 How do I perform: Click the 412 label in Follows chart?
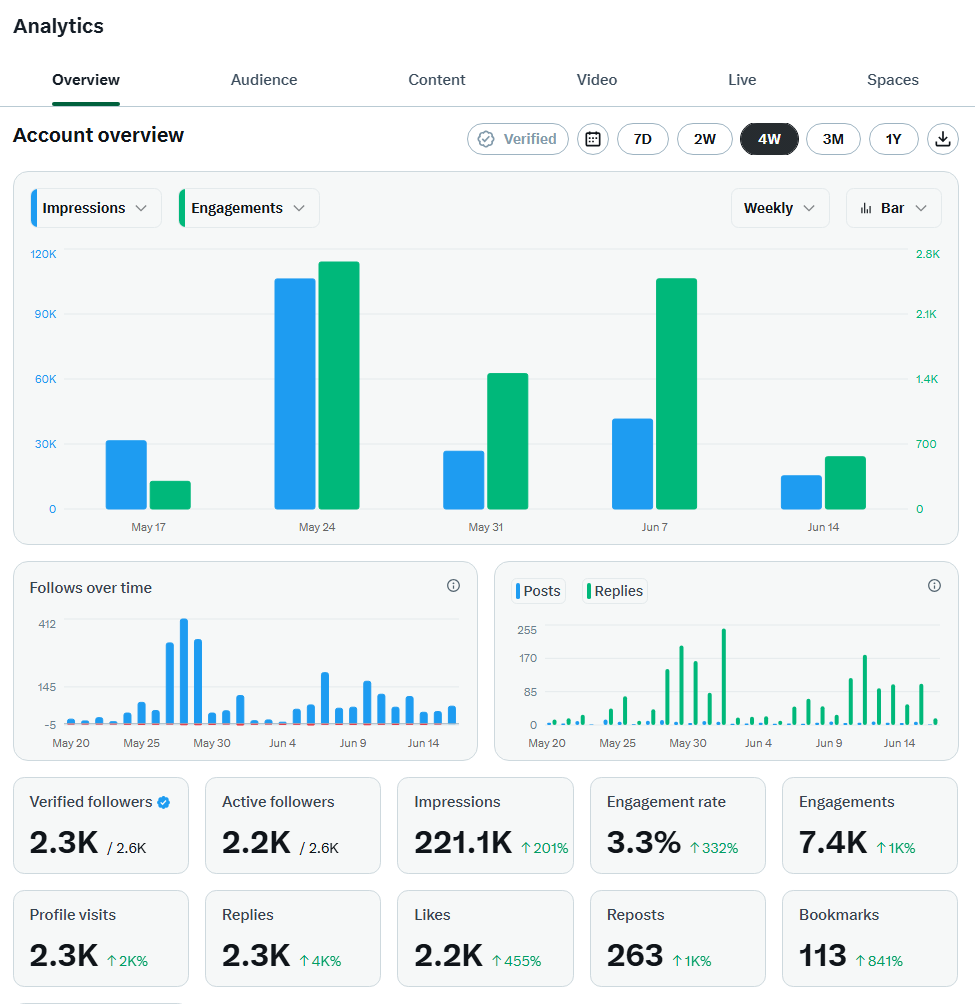click(47, 624)
